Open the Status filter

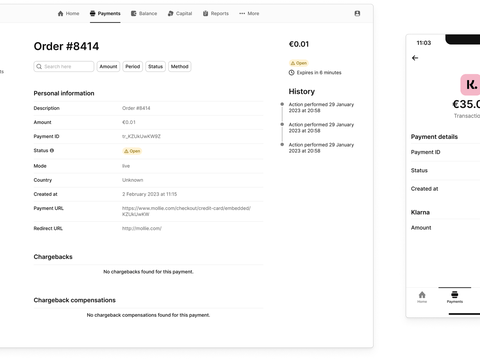155,66
